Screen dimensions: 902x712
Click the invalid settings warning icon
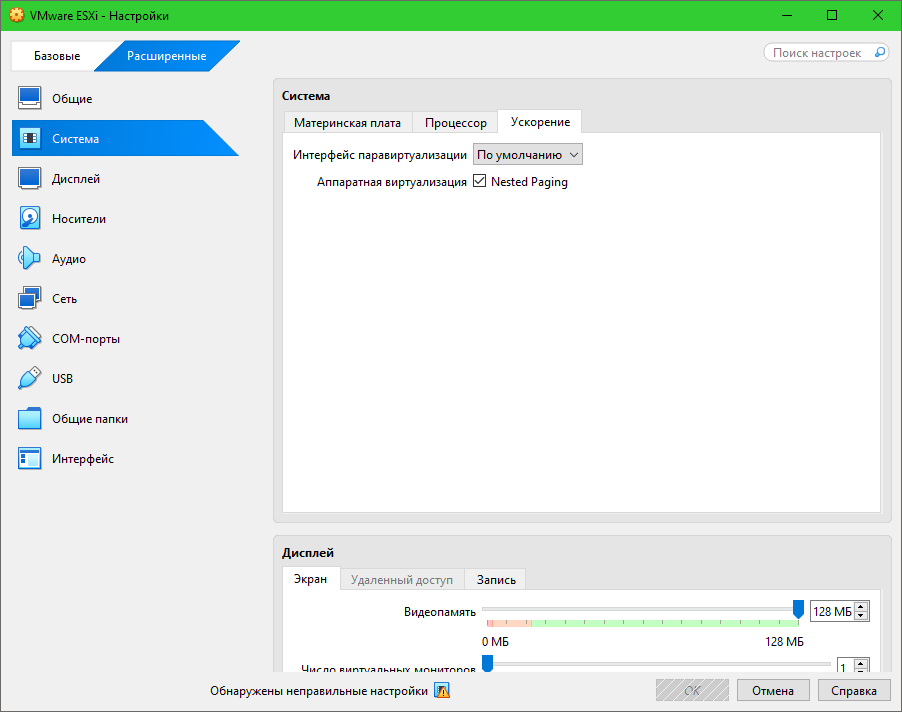(442, 691)
